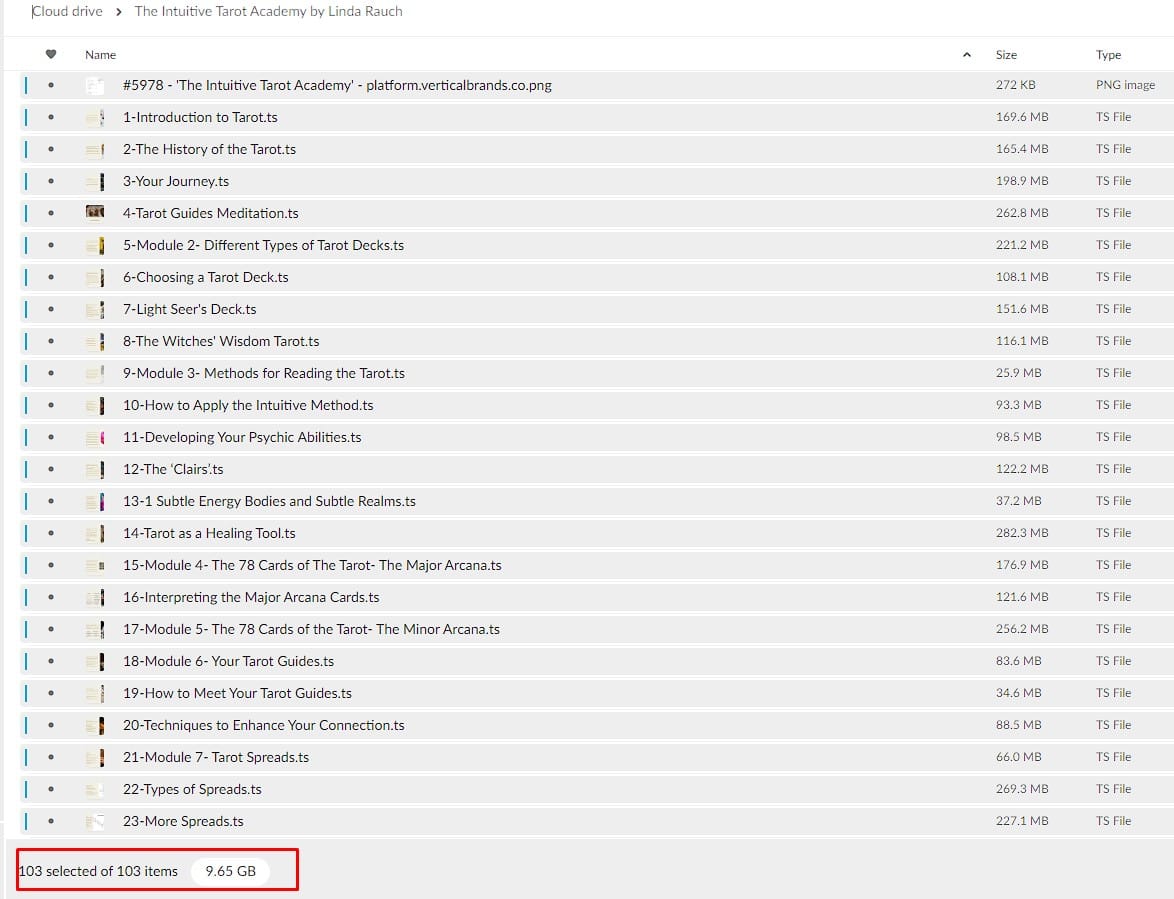This screenshot has width=1174, height=899.
Task: Sort files by Type column header
Action: coord(1108,55)
